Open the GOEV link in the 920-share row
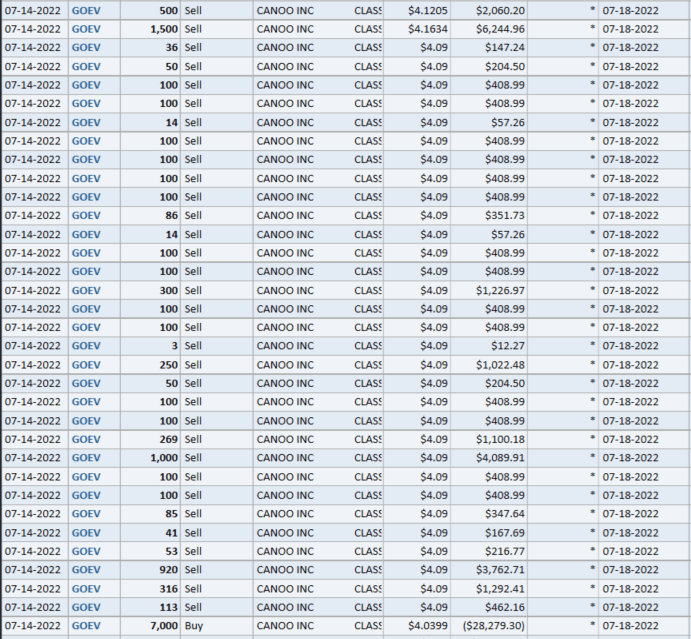Image resolution: width=691 pixels, height=639 pixels. click(86, 570)
